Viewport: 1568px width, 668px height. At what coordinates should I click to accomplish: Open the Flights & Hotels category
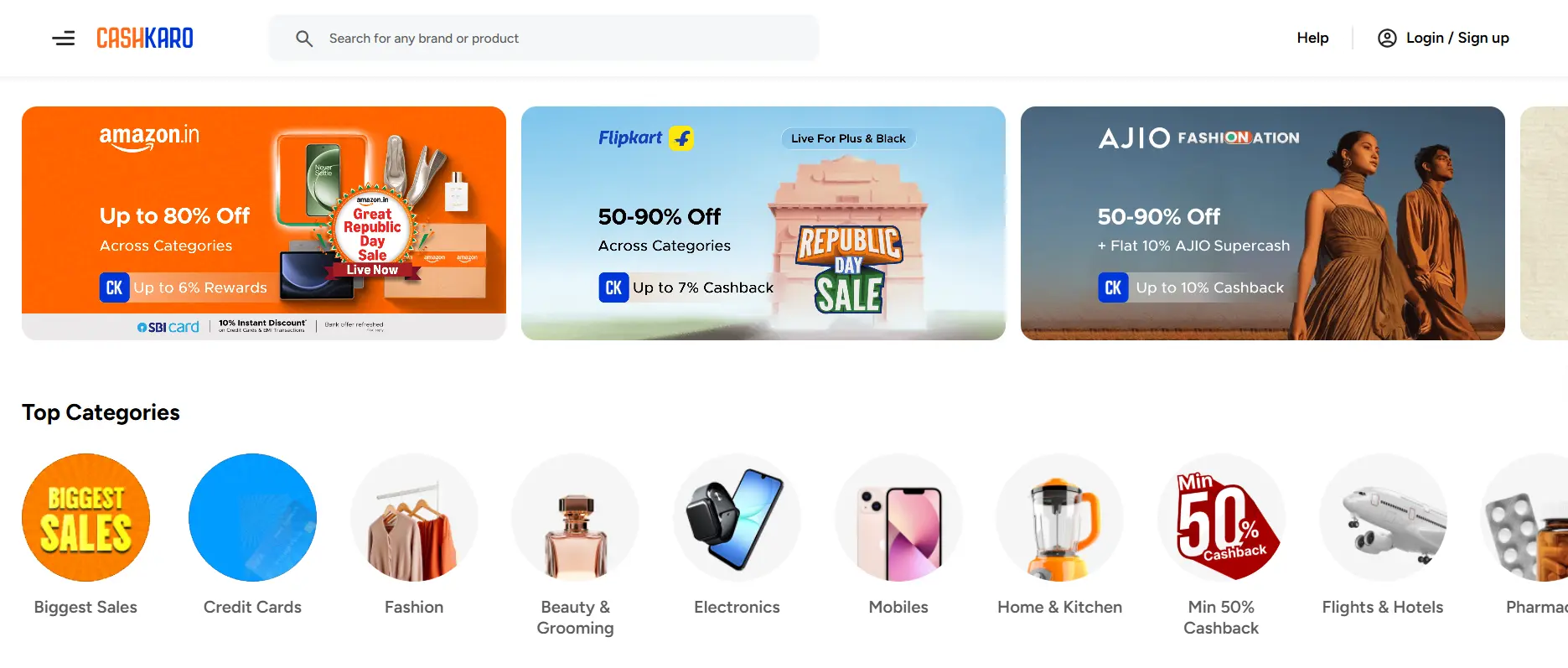tap(1383, 517)
